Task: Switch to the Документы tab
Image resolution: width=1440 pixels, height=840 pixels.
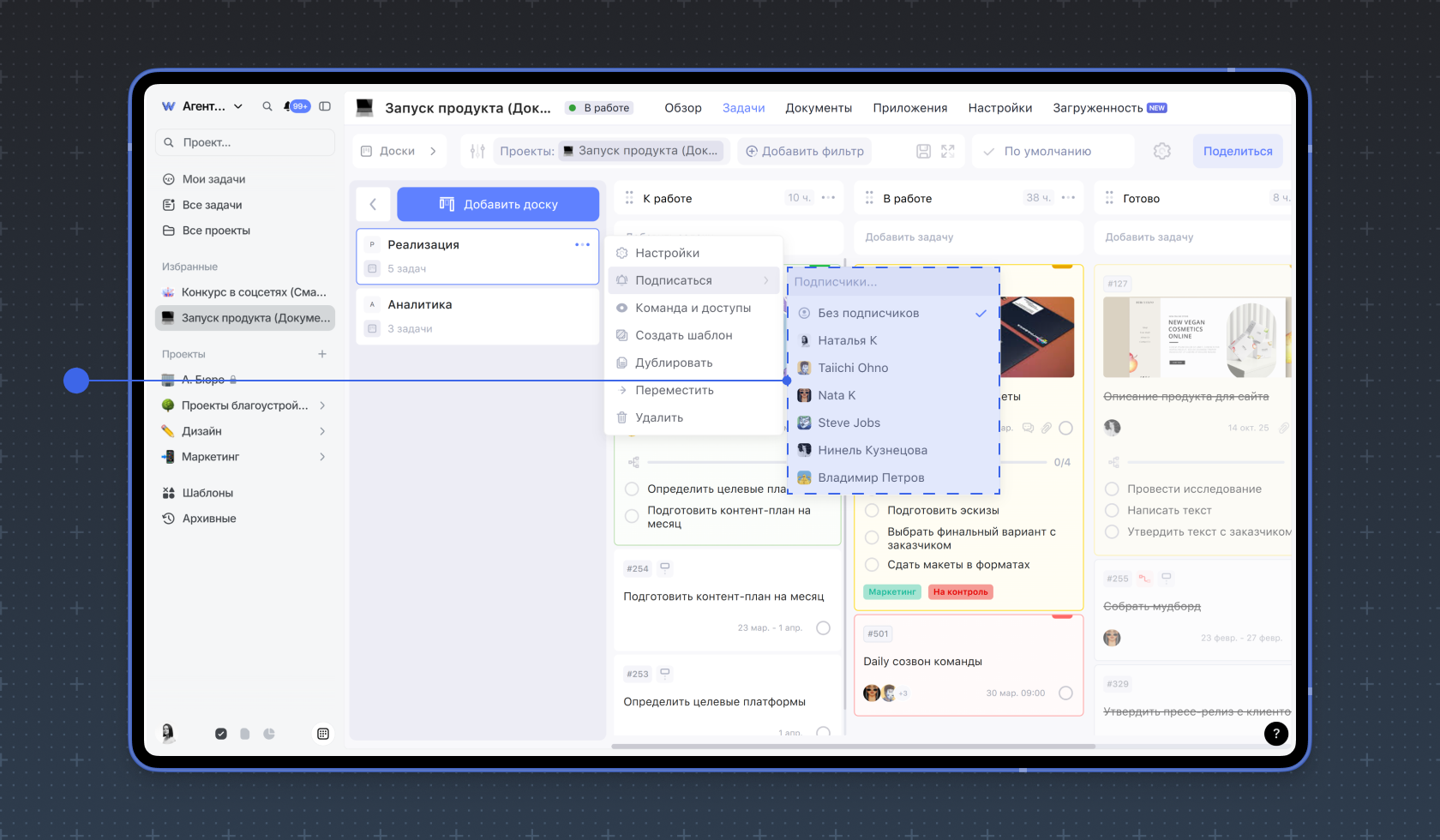Action: point(819,108)
